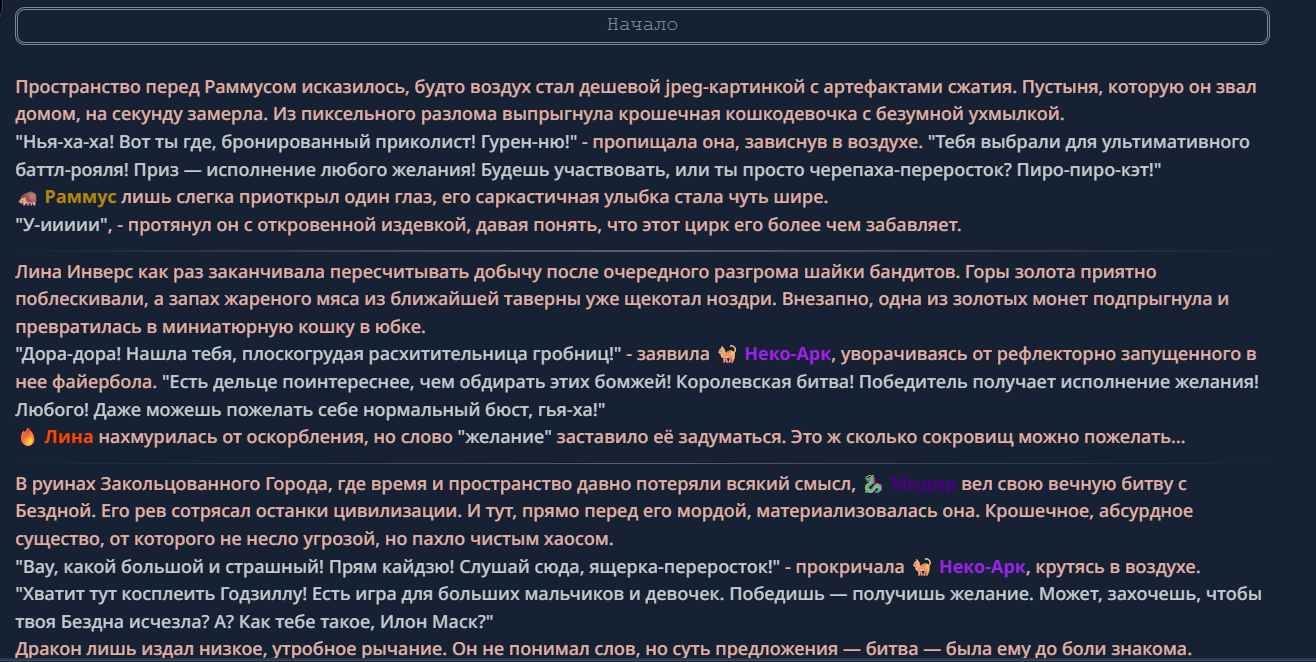Click the phrase "Пиро-пиро-кэт!"
Viewport: 1316px width, 662px height.
pyautogui.click(x=1089, y=169)
